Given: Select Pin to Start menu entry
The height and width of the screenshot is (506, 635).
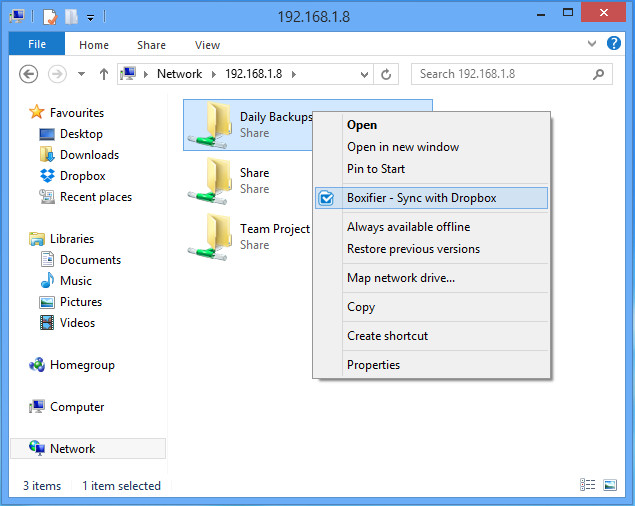Looking at the screenshot, I should 431,169.
